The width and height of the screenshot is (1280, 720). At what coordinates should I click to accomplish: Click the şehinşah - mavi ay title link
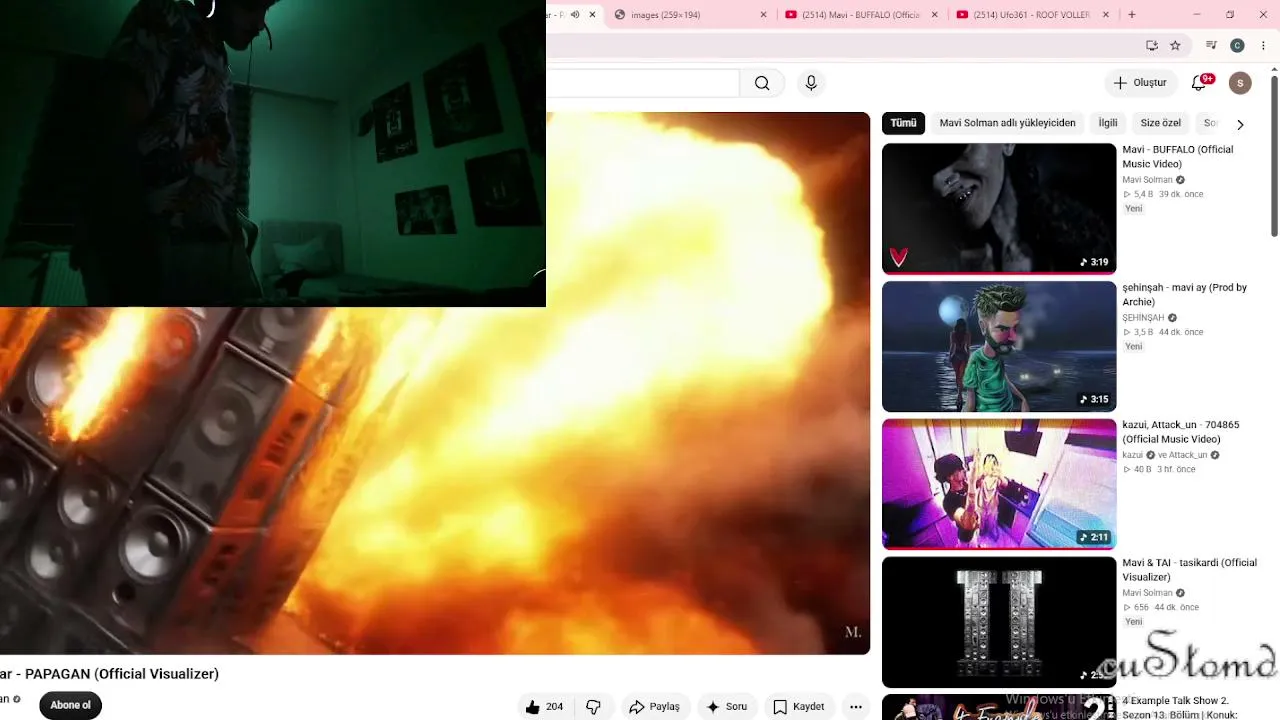(1184, 294)
